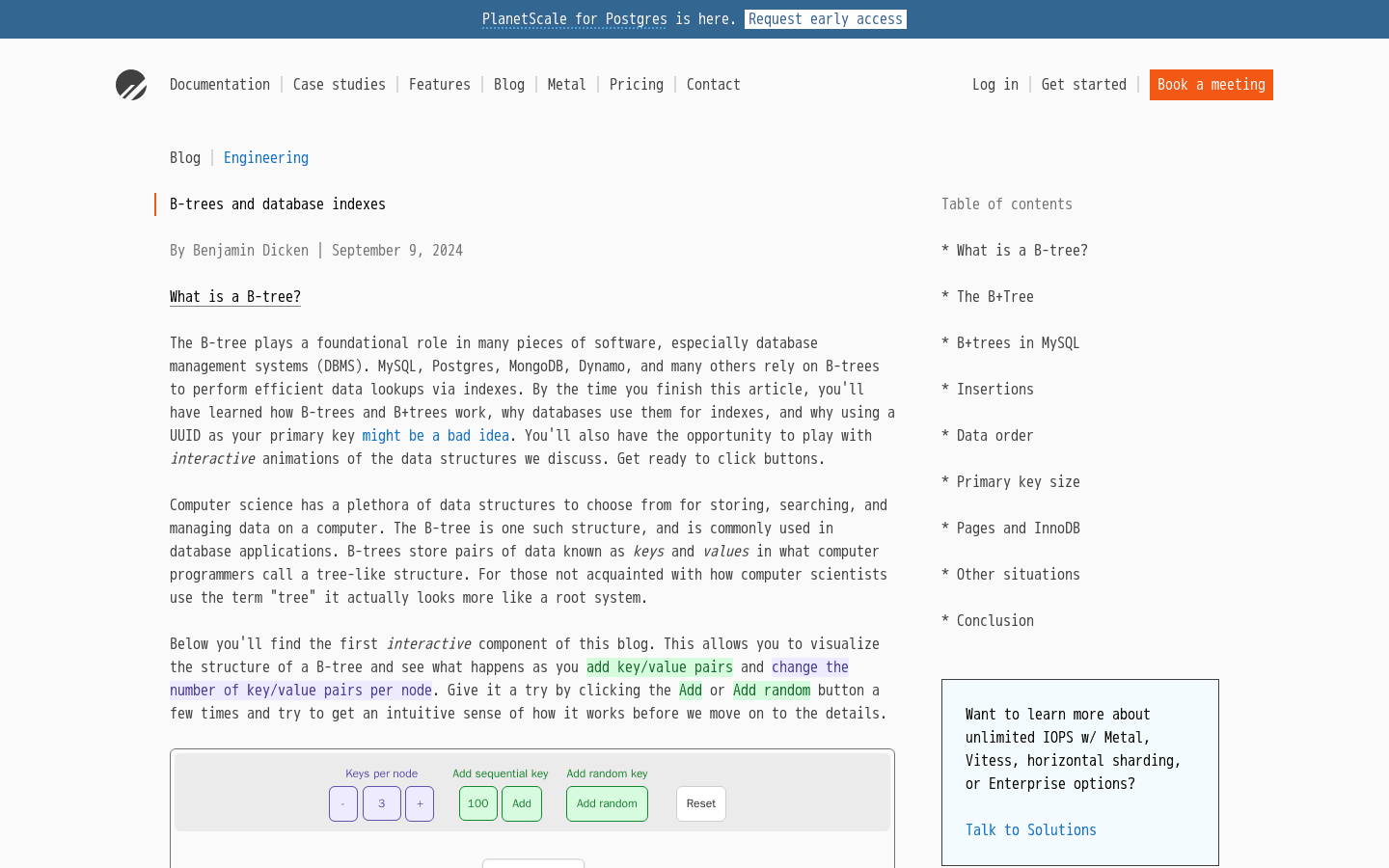1389x868 pixels.
Task: Reset the B-tree visualization
Action: 700,803
